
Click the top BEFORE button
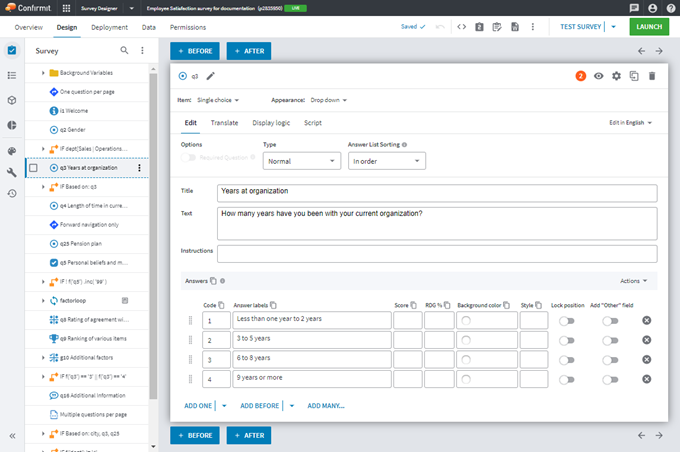(195, 51)
